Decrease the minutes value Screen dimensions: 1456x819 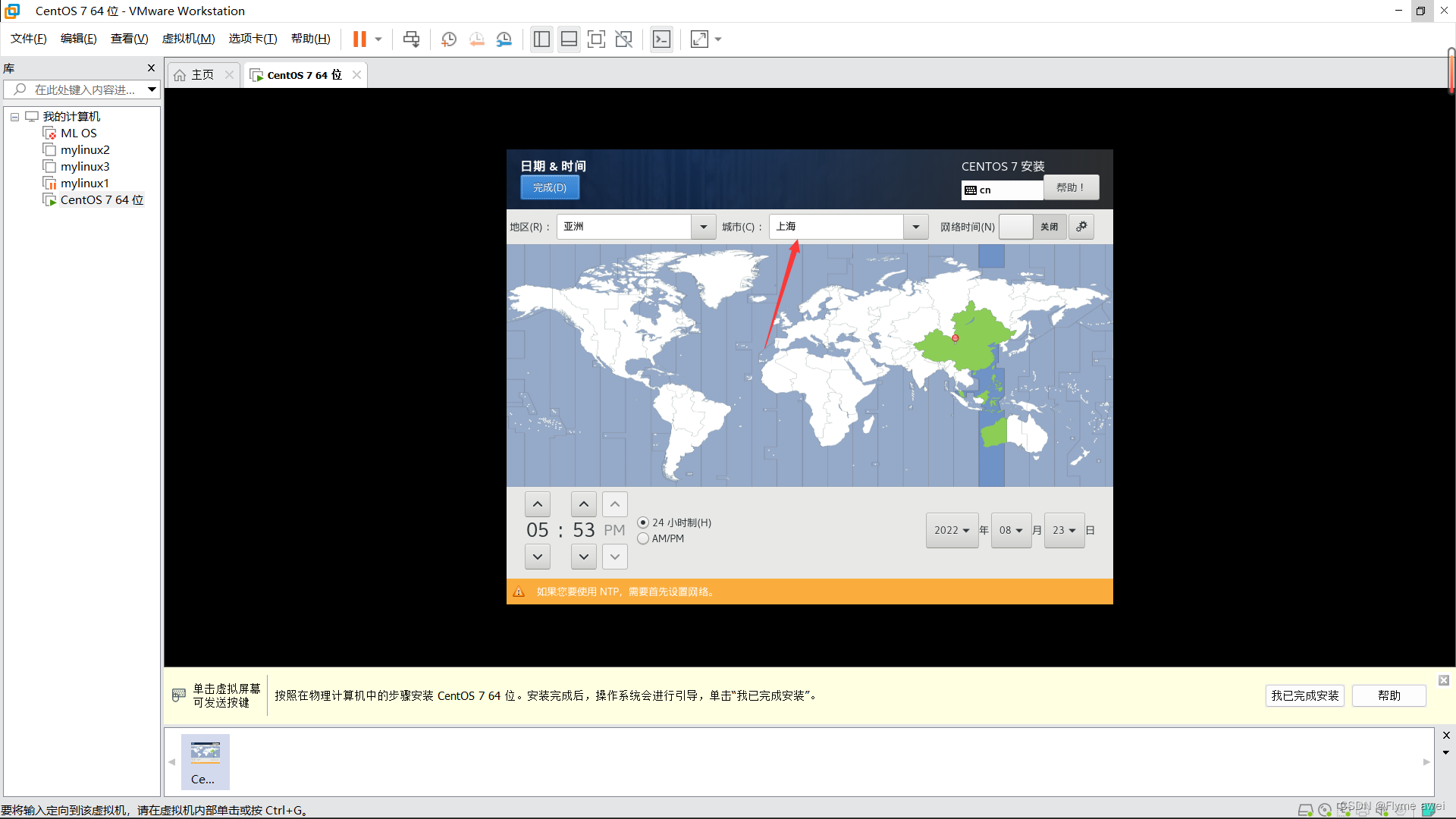pos(584,557)
